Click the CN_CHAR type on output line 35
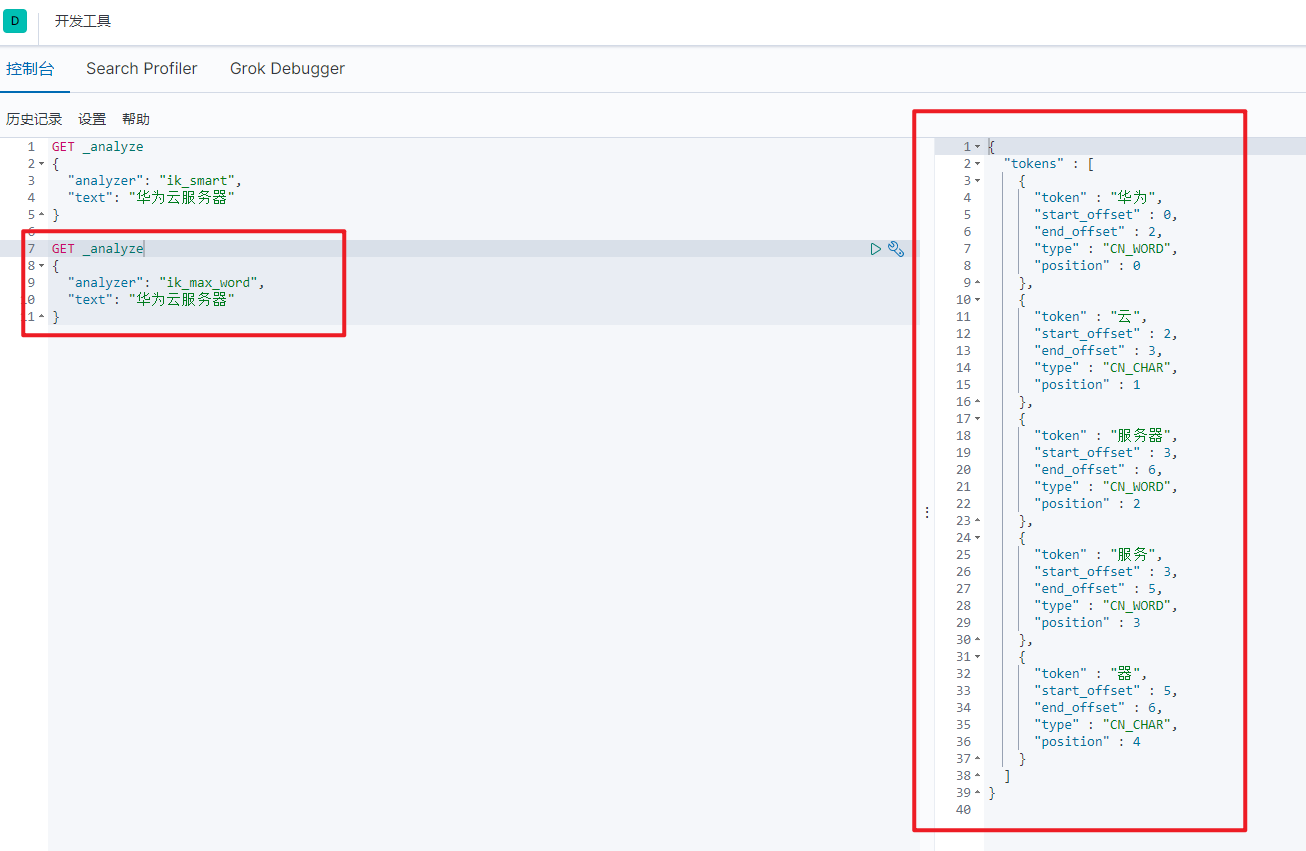This screenshot has width=1306, height=851. pos(1137,725)
